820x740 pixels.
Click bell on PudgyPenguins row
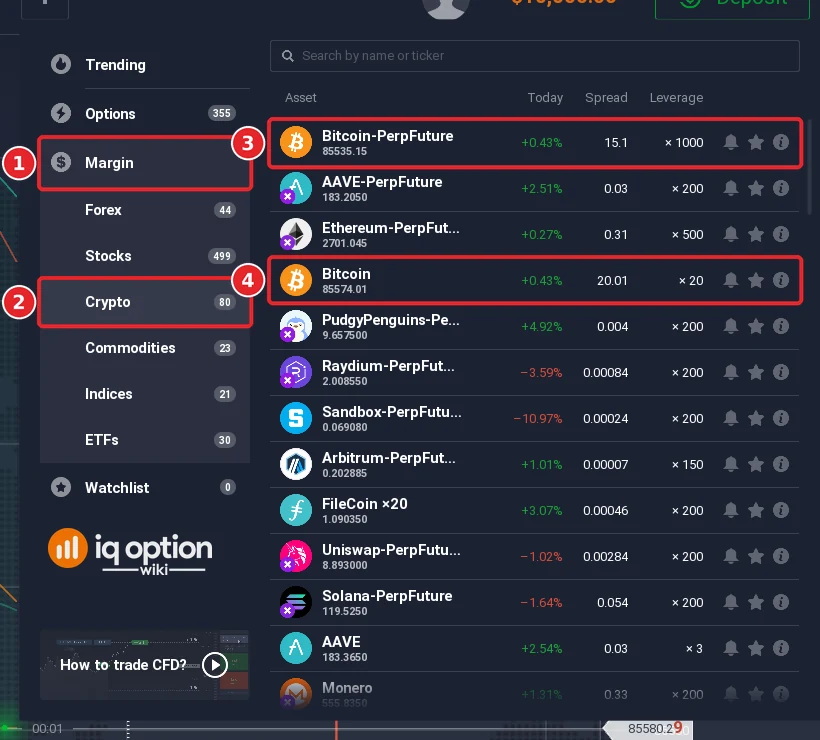[x=731, y=326]
